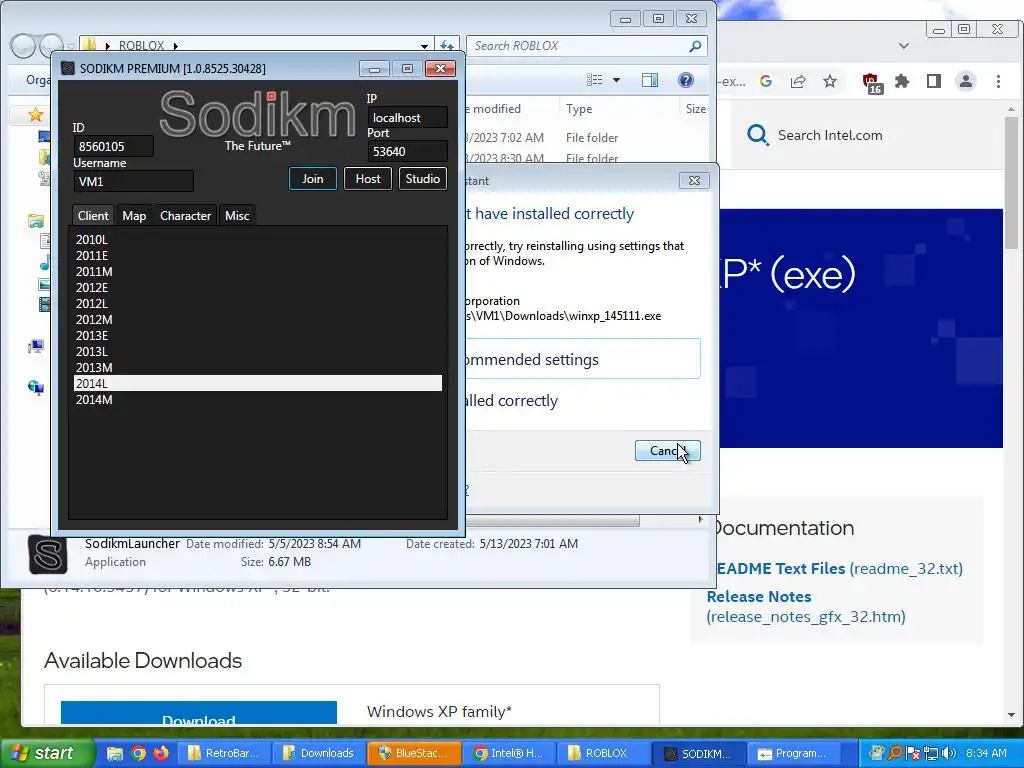Viewport: 1024px width, 768px height.
Task: Change the Explorer view with the view icon
Action: click(x=595, y=80)
